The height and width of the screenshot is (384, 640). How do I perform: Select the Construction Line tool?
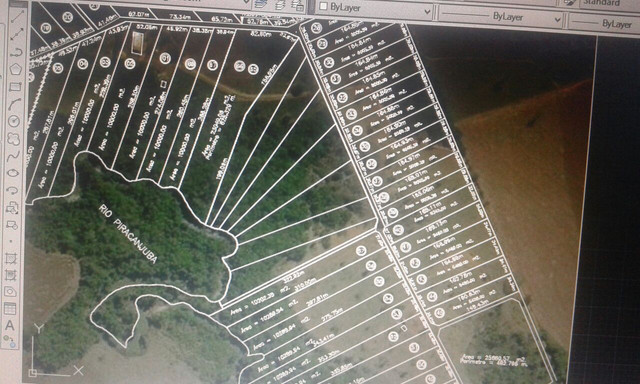(17, 34)
